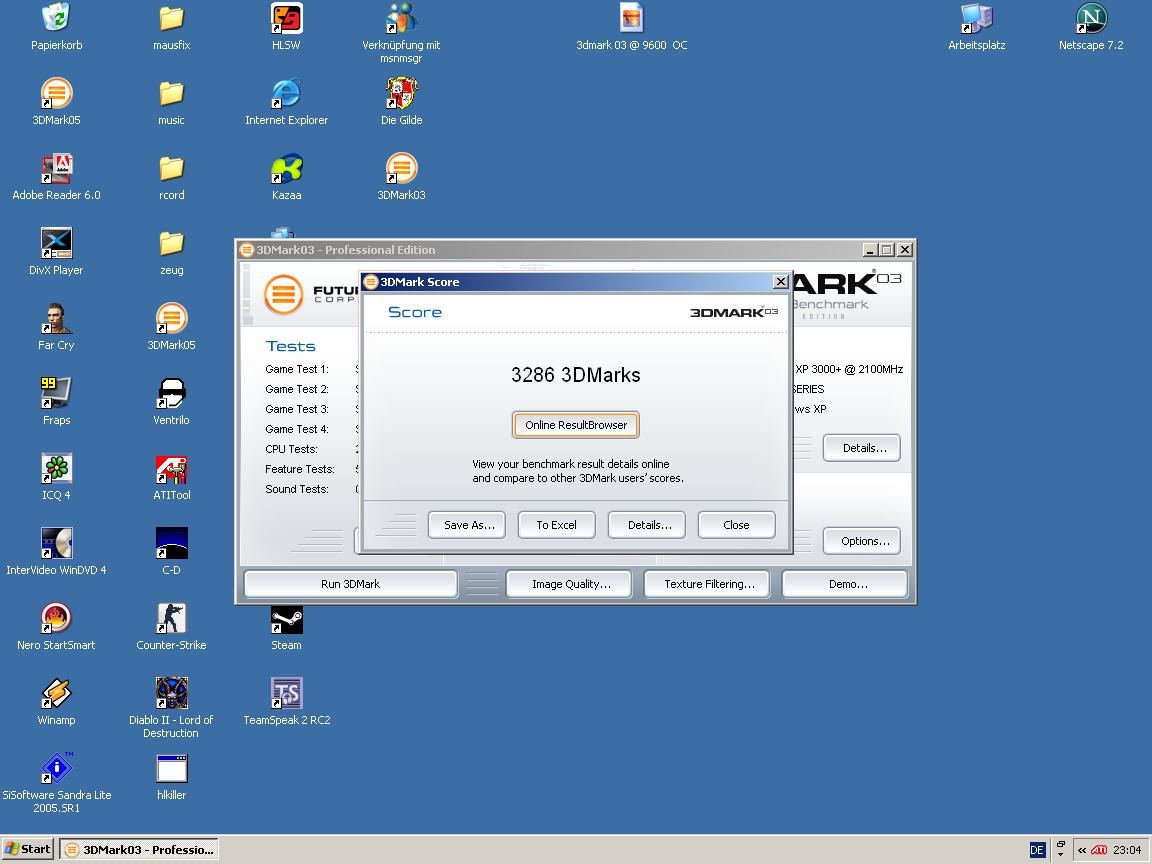Click the 'CPU Tests:' label
Image resolution: width=1152 pixels, height=864 pixels.
(x=292, y=449)
